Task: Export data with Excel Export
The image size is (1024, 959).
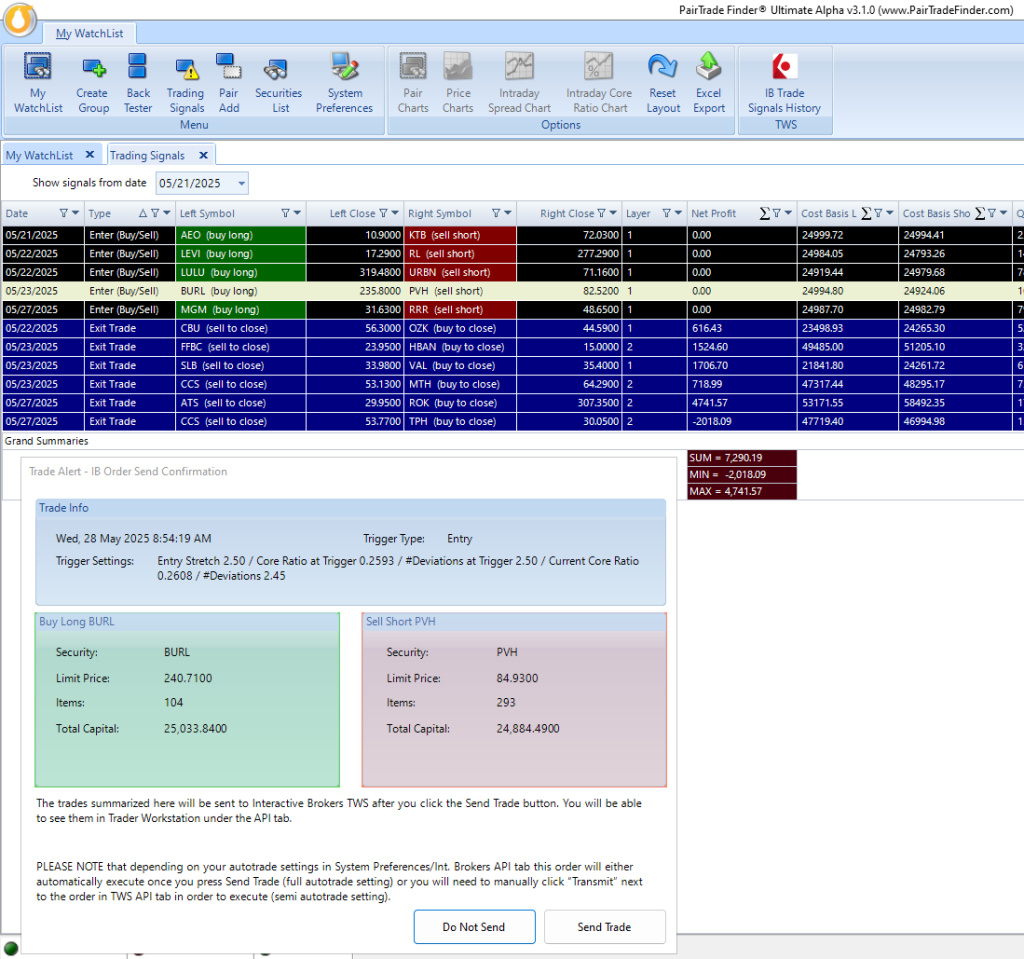Action: (709, 83)
